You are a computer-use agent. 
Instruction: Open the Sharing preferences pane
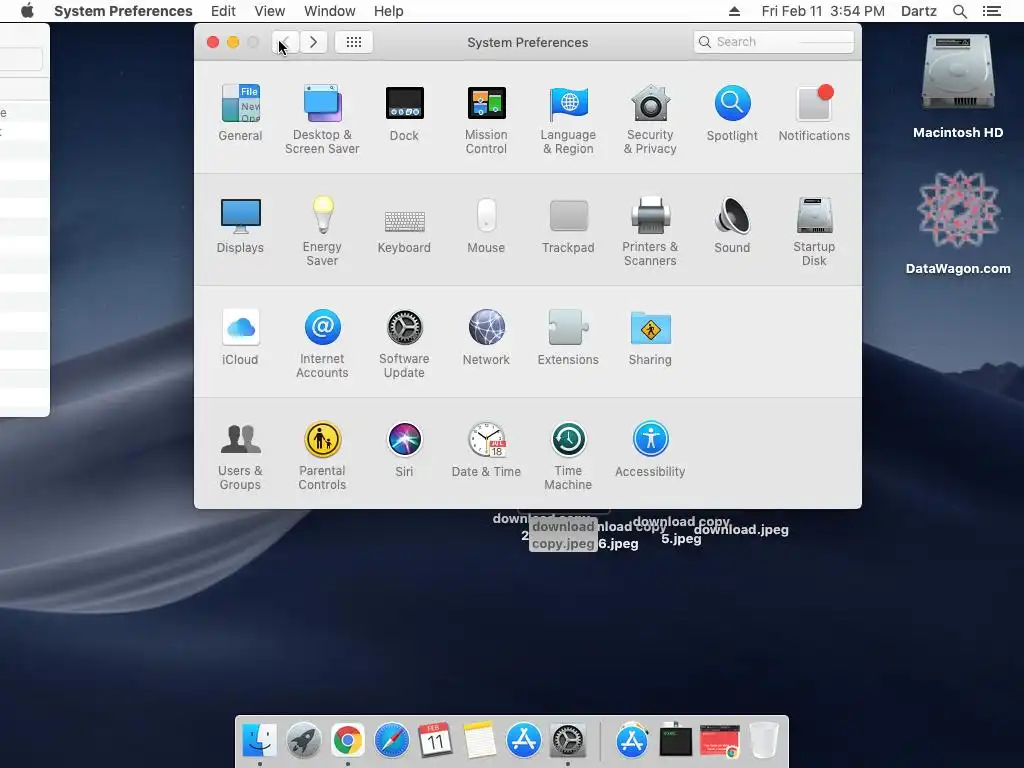pyautogui.click(x=650, y=337)
